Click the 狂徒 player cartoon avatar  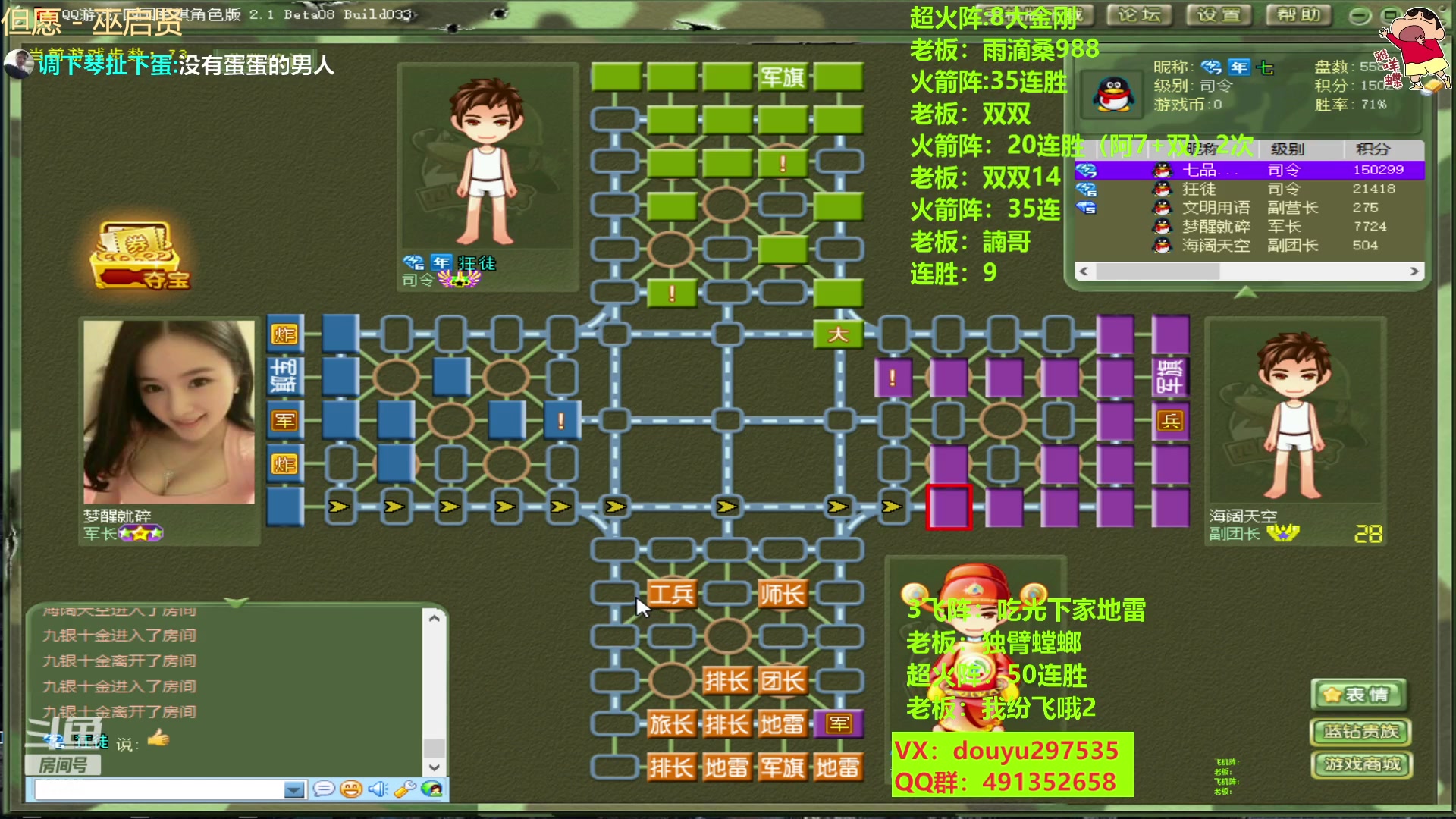488,159
